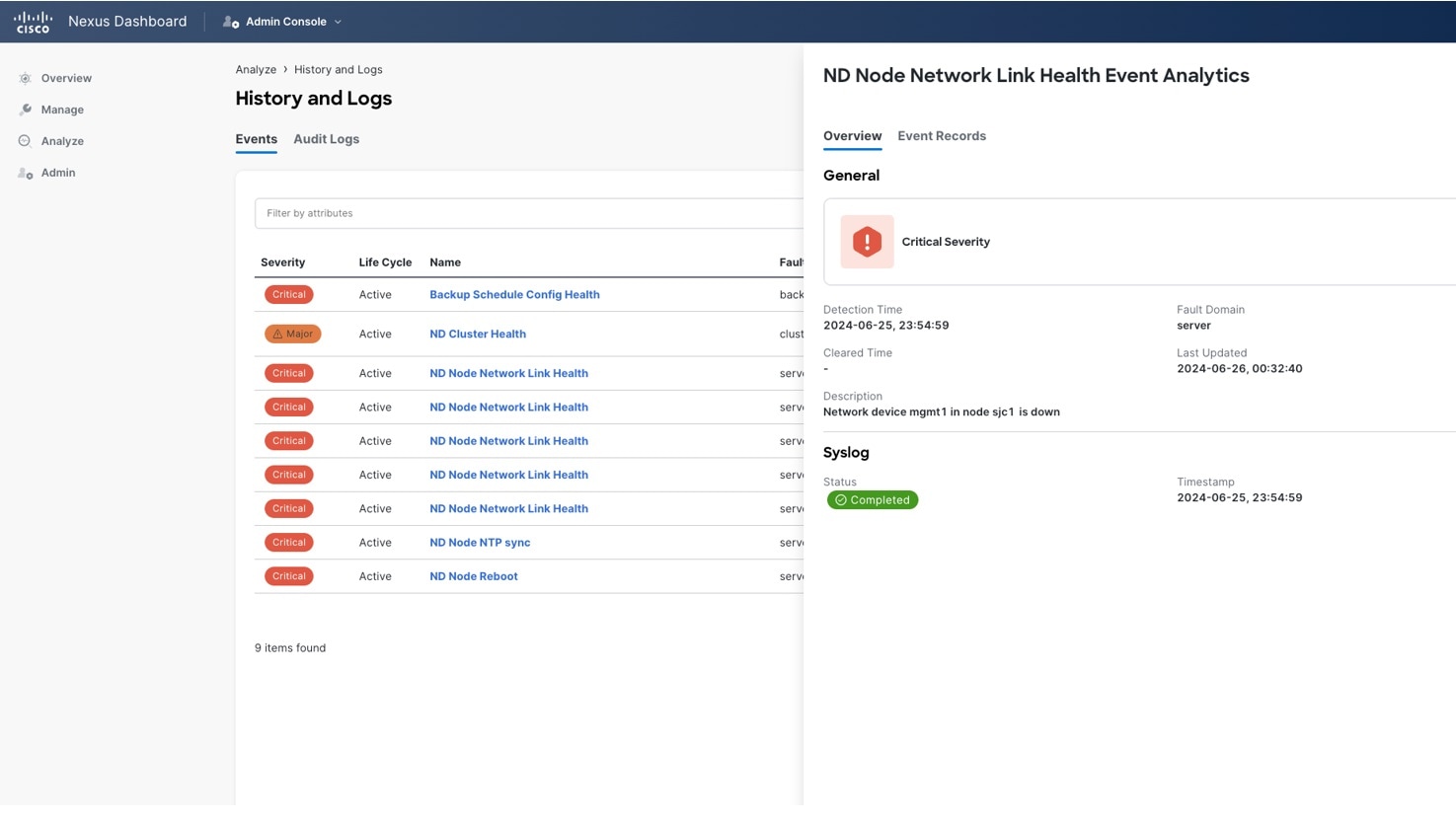1456x821 pixels.
Task: Open the ND Node NTP sync event
Action: 480,543
